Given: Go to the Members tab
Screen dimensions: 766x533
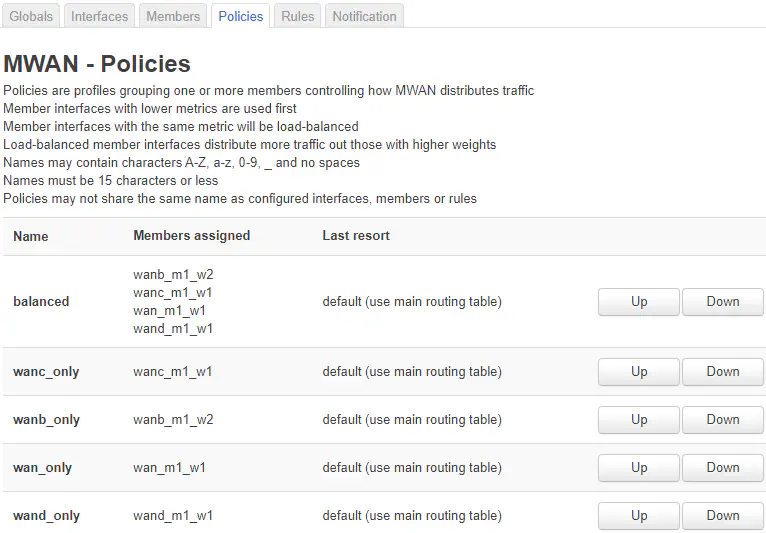Looking at the screenshot, I should [173, 16].
